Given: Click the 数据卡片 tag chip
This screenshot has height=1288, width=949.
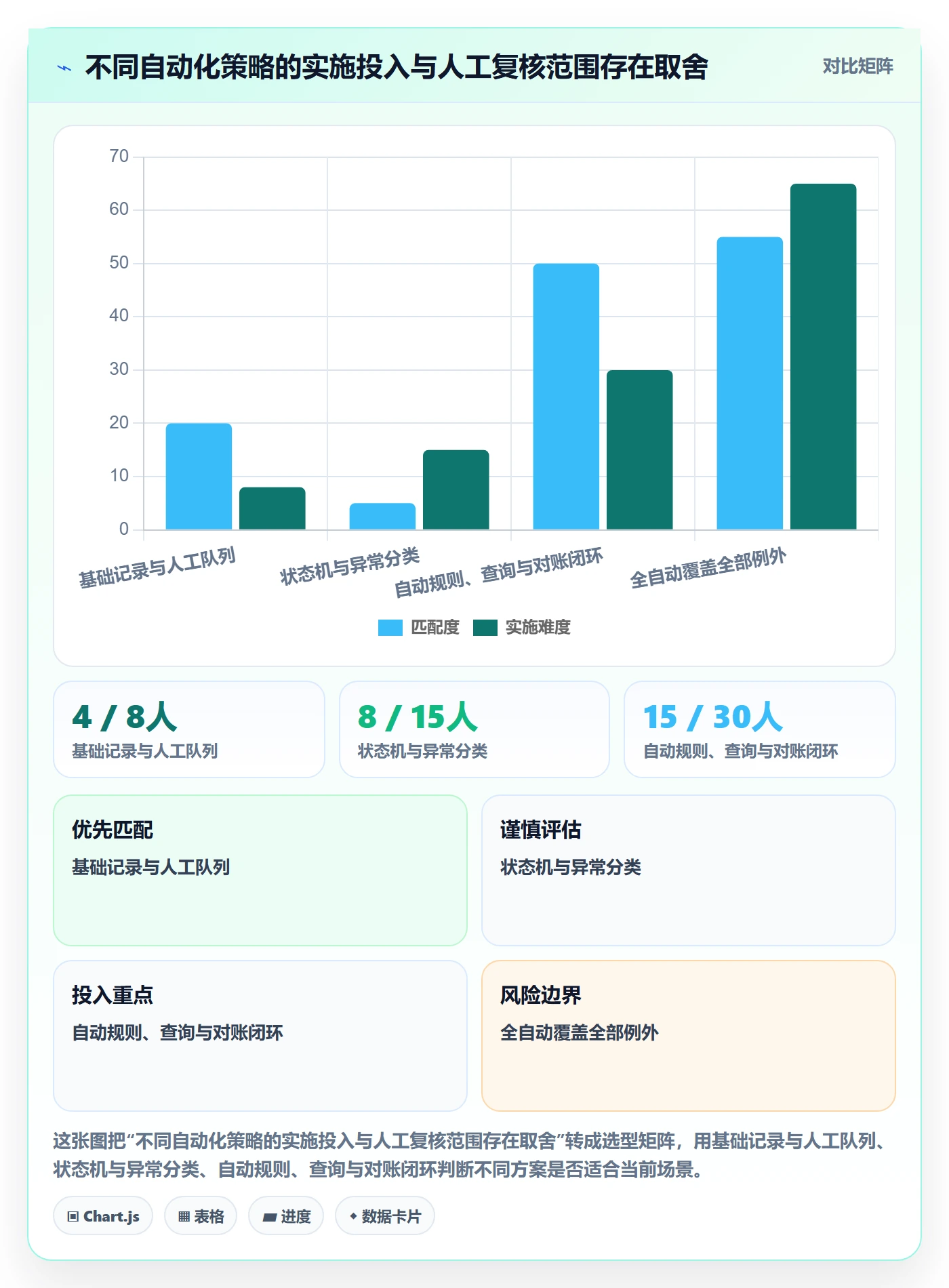Looking at the screenshot, I should pyautogui.click(x=385, y=1216).
